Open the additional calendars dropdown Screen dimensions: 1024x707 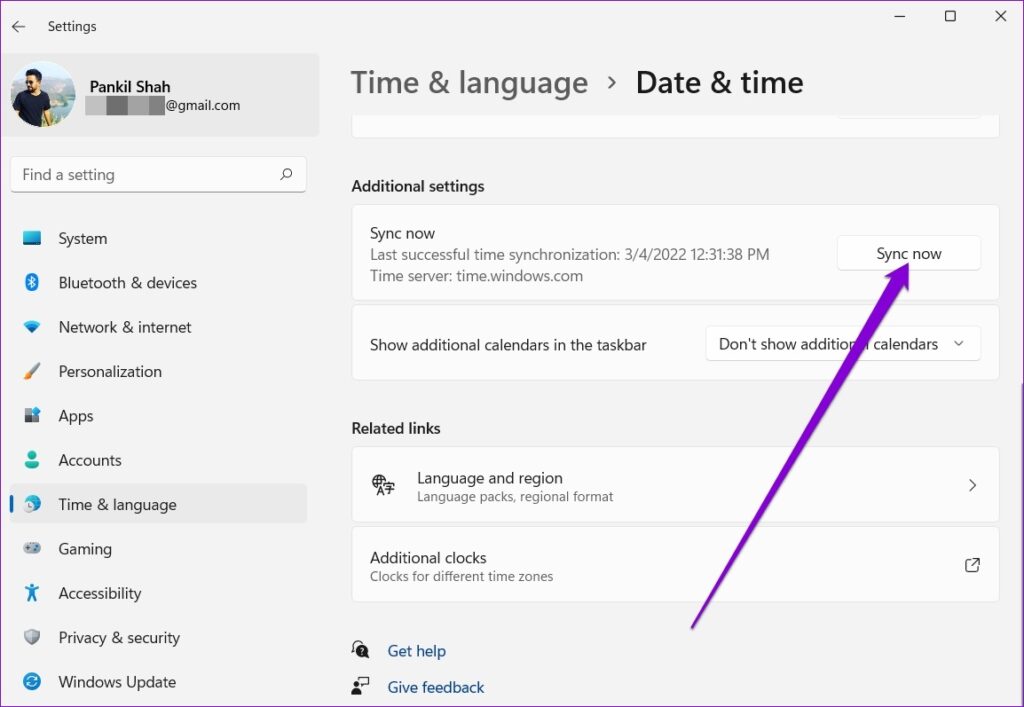843,343
